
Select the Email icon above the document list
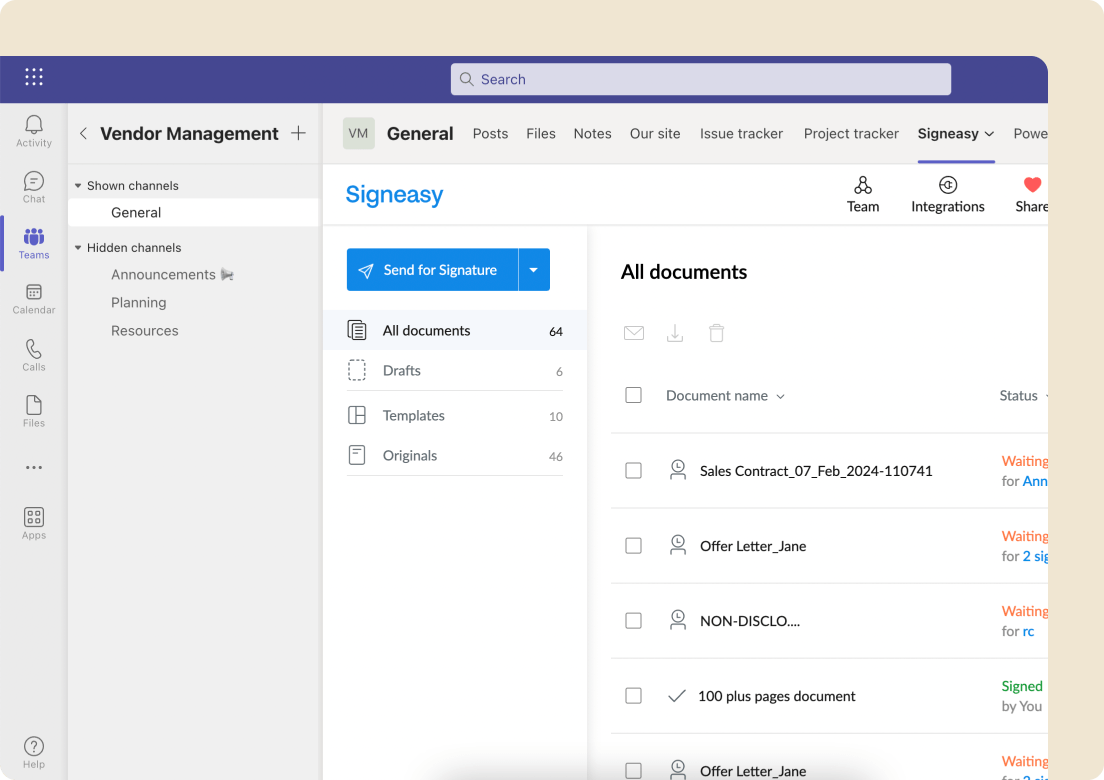(634, 332)
